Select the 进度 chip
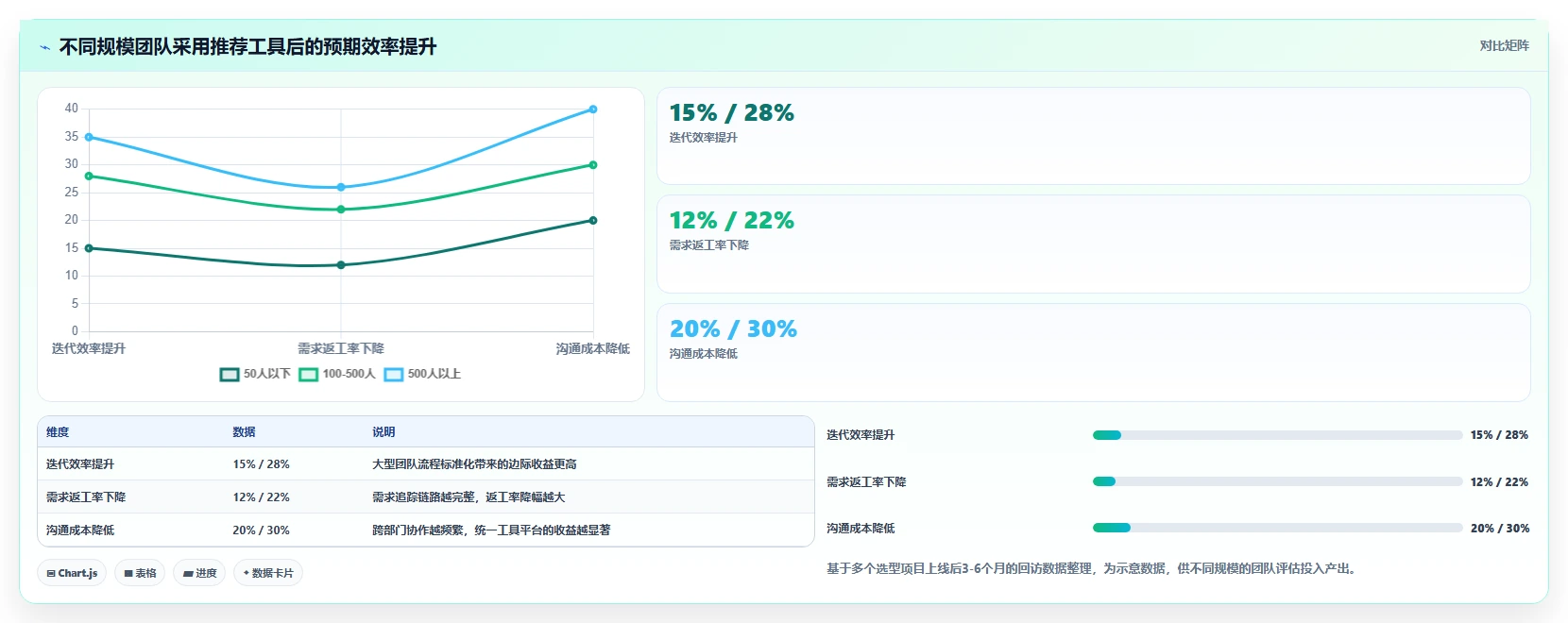The image size is (1568, 623). pyautogui.click(x=199, y=573)
